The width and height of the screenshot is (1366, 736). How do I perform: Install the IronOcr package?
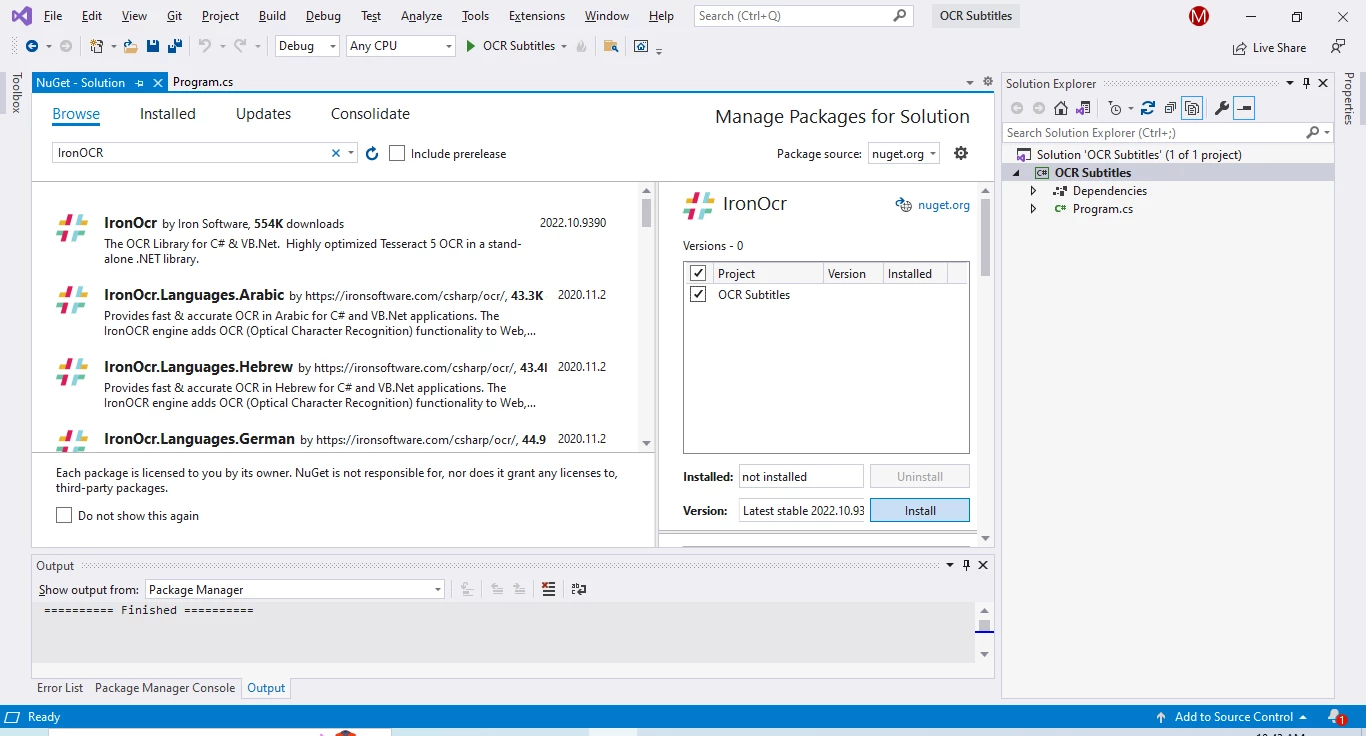[x=919, y=510]
